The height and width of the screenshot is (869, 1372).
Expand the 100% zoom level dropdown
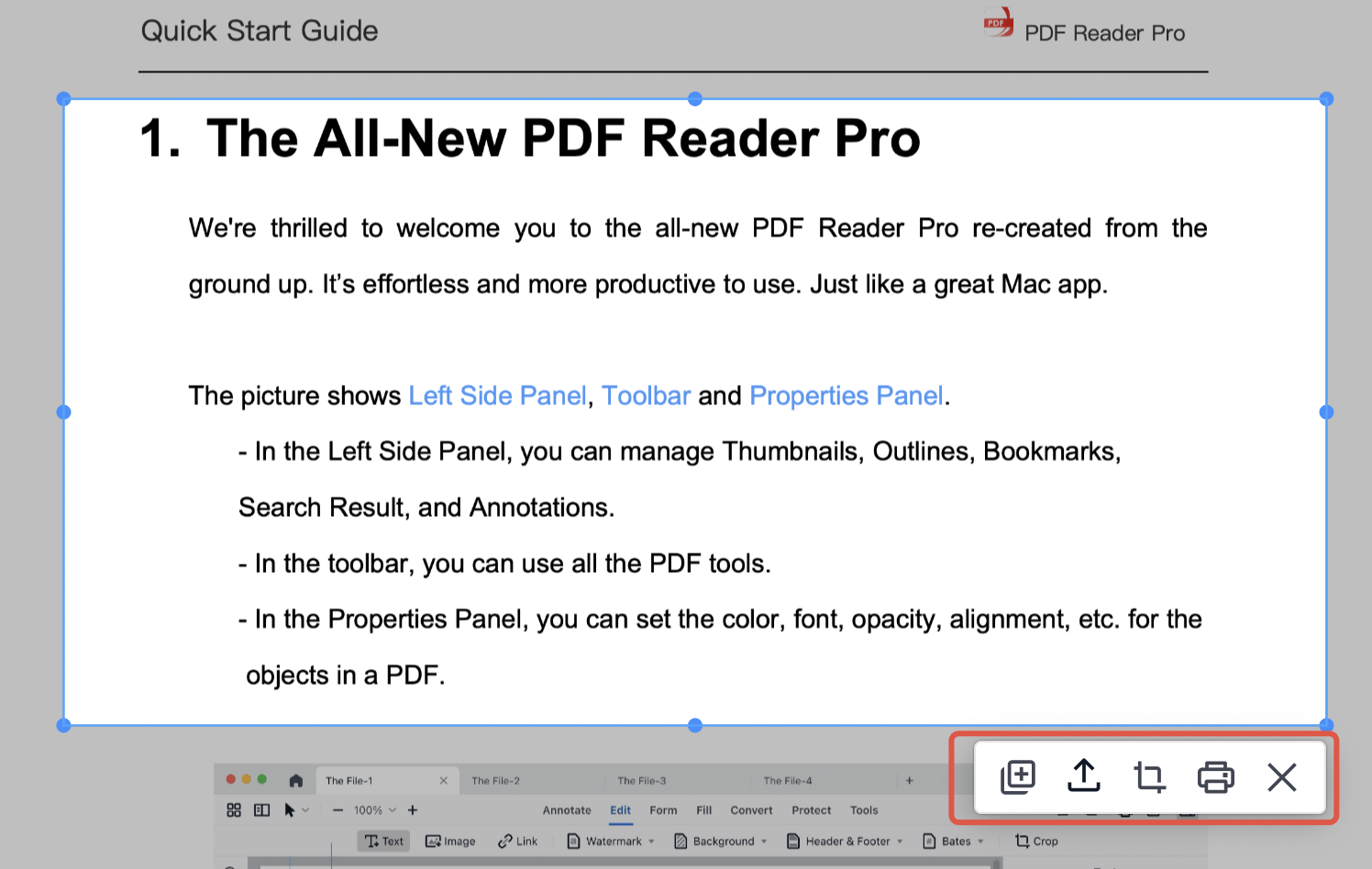point(375,810)
